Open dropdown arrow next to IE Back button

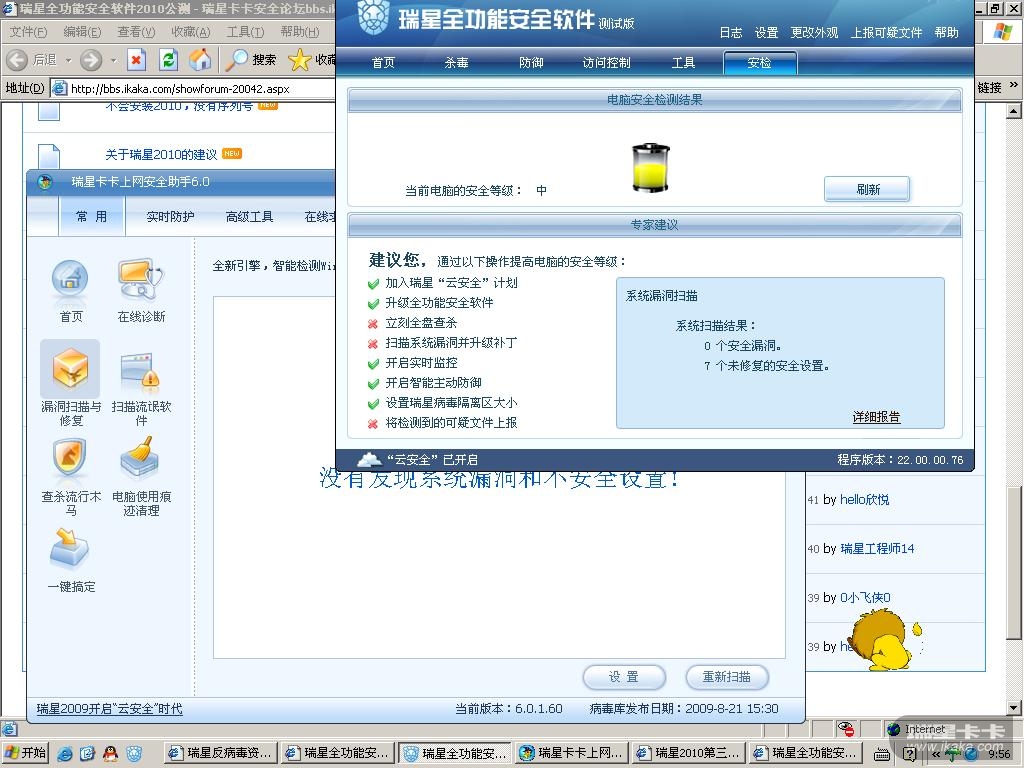pyautogui.click(x=68, y=60)
